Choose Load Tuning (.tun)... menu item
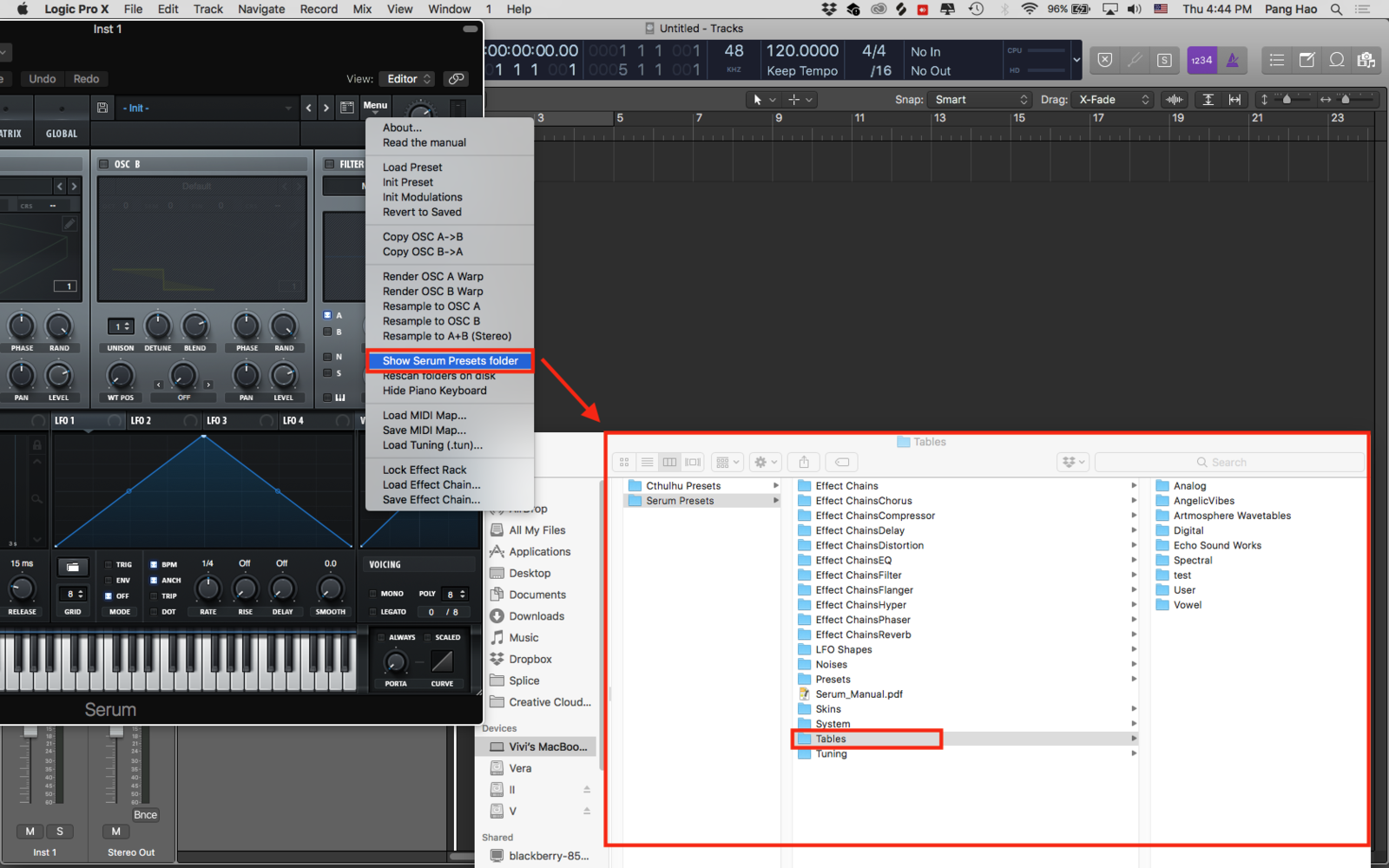The height and width of the screenshot is (868, 1389). 432,445
